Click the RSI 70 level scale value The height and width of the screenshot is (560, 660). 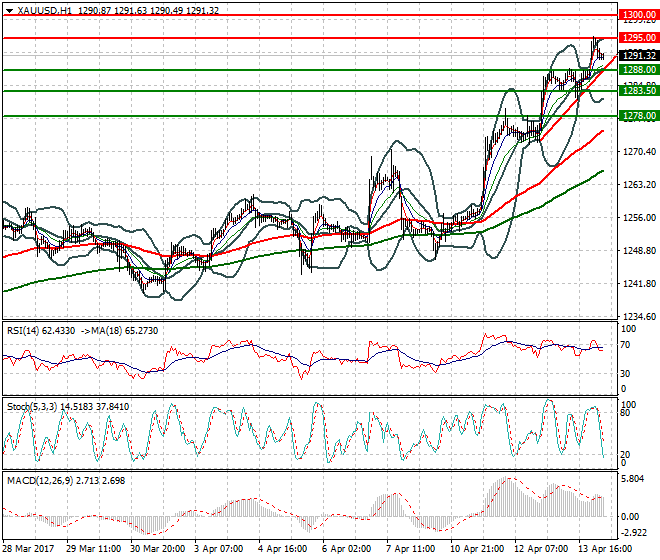(625, 345)
